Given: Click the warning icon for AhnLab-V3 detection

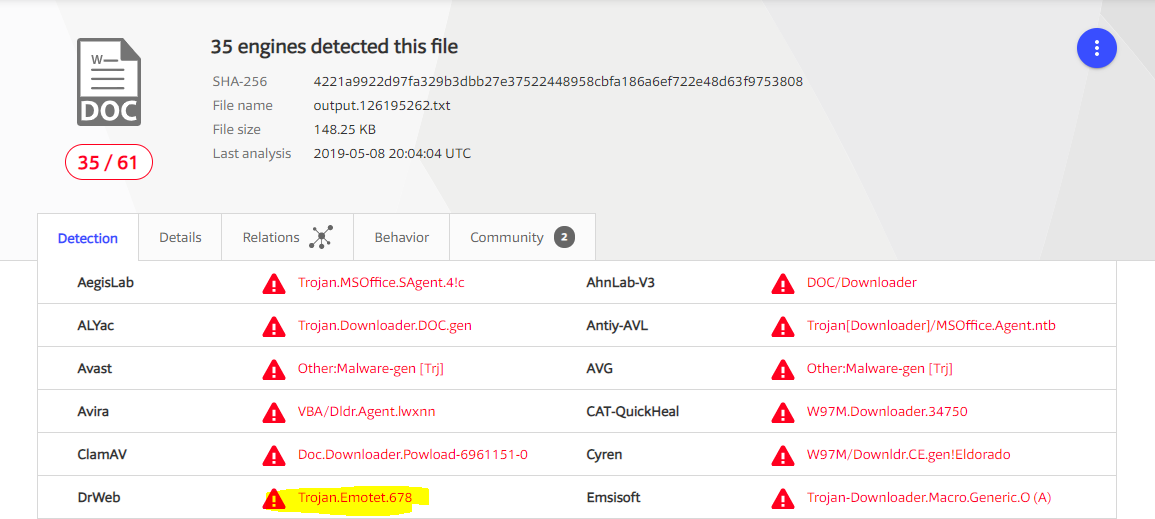Looking at the screenshot, I should 782,284.
